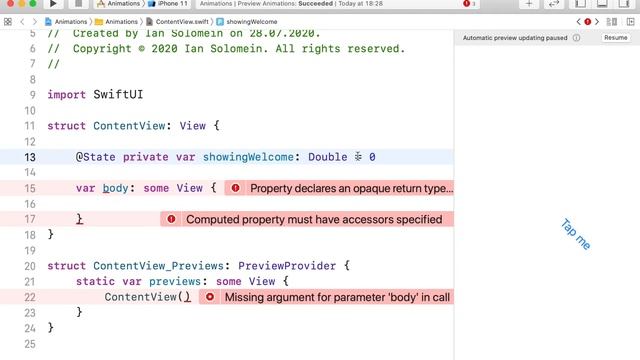Choose iPhone 11 run destination
640x360 pixels.
pyautogui.click(x=168, y=4)
